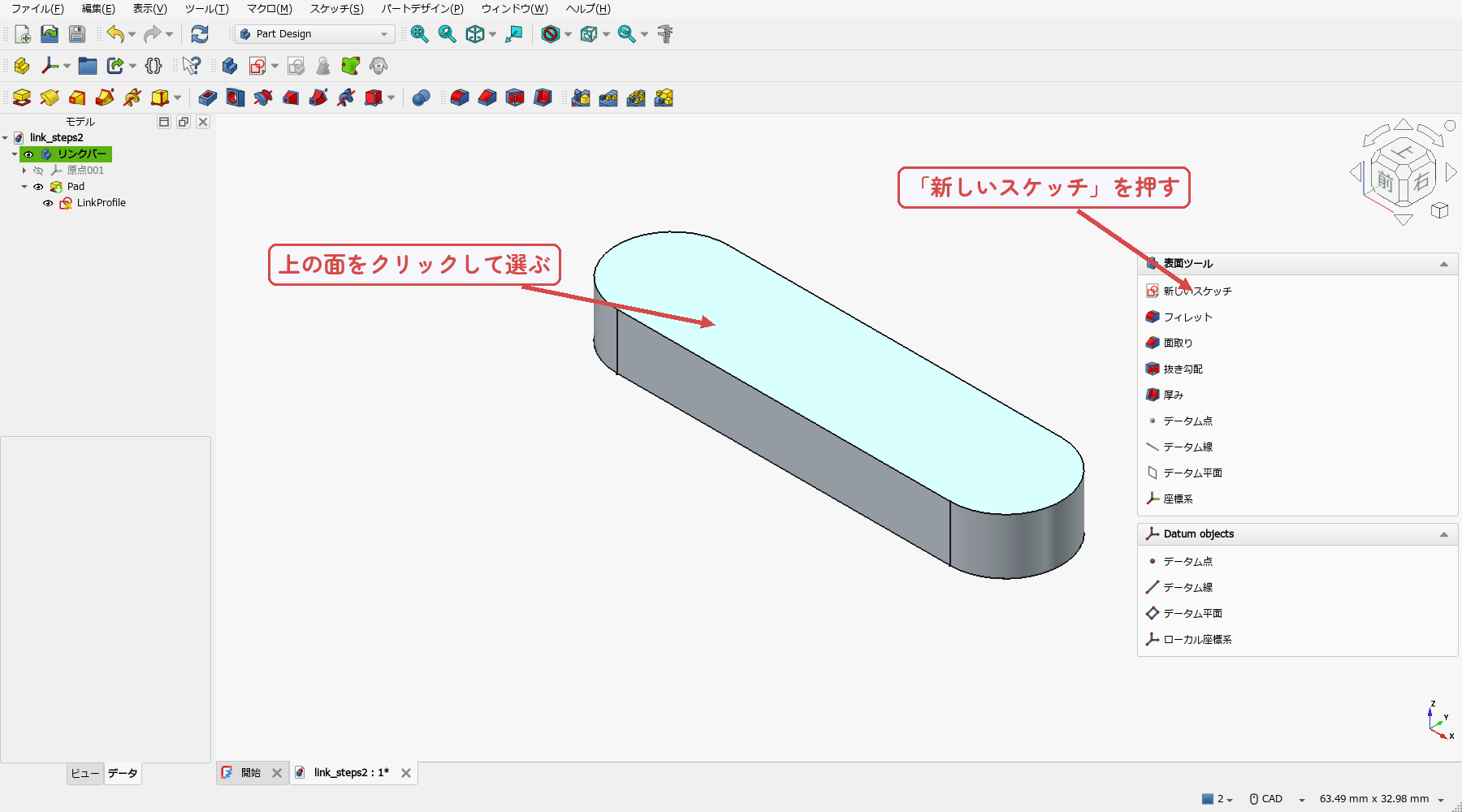
Task: Click the MultiTransform icon
Action: 664,98
